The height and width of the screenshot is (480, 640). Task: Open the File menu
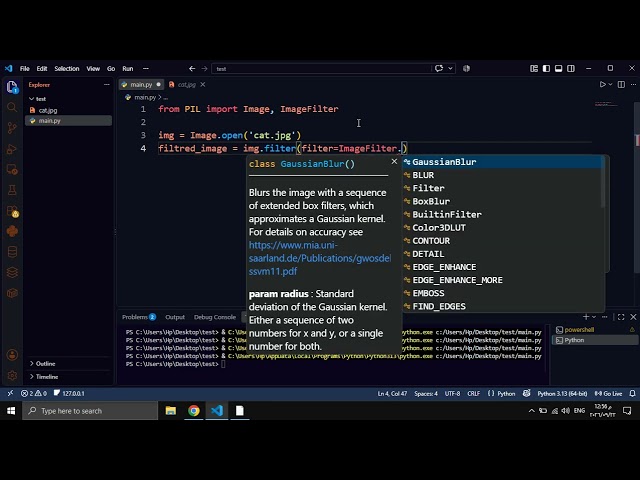[x=24, y=69]
